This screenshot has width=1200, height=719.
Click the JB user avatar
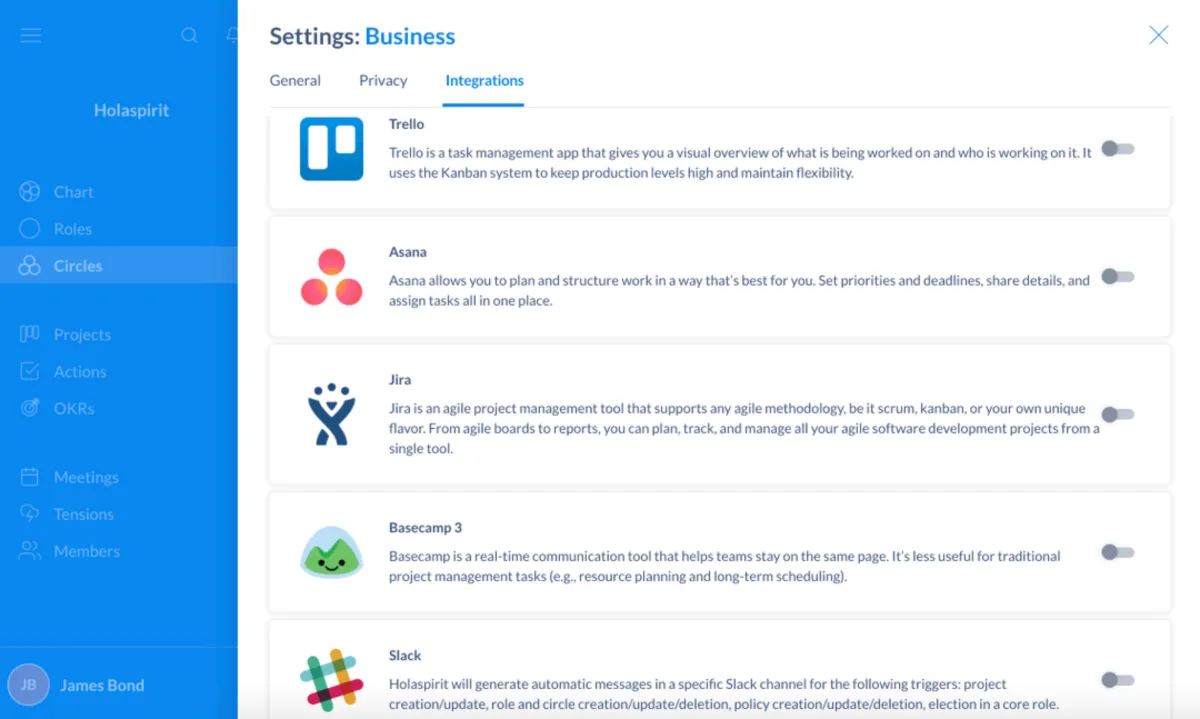pos(28,685)
